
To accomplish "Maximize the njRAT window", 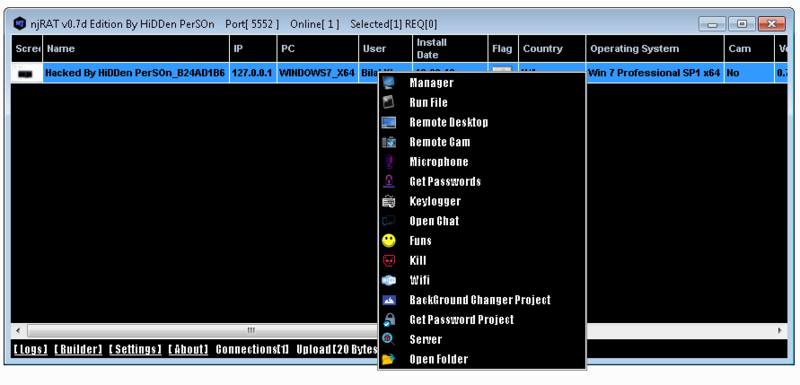I will point(742,23).
